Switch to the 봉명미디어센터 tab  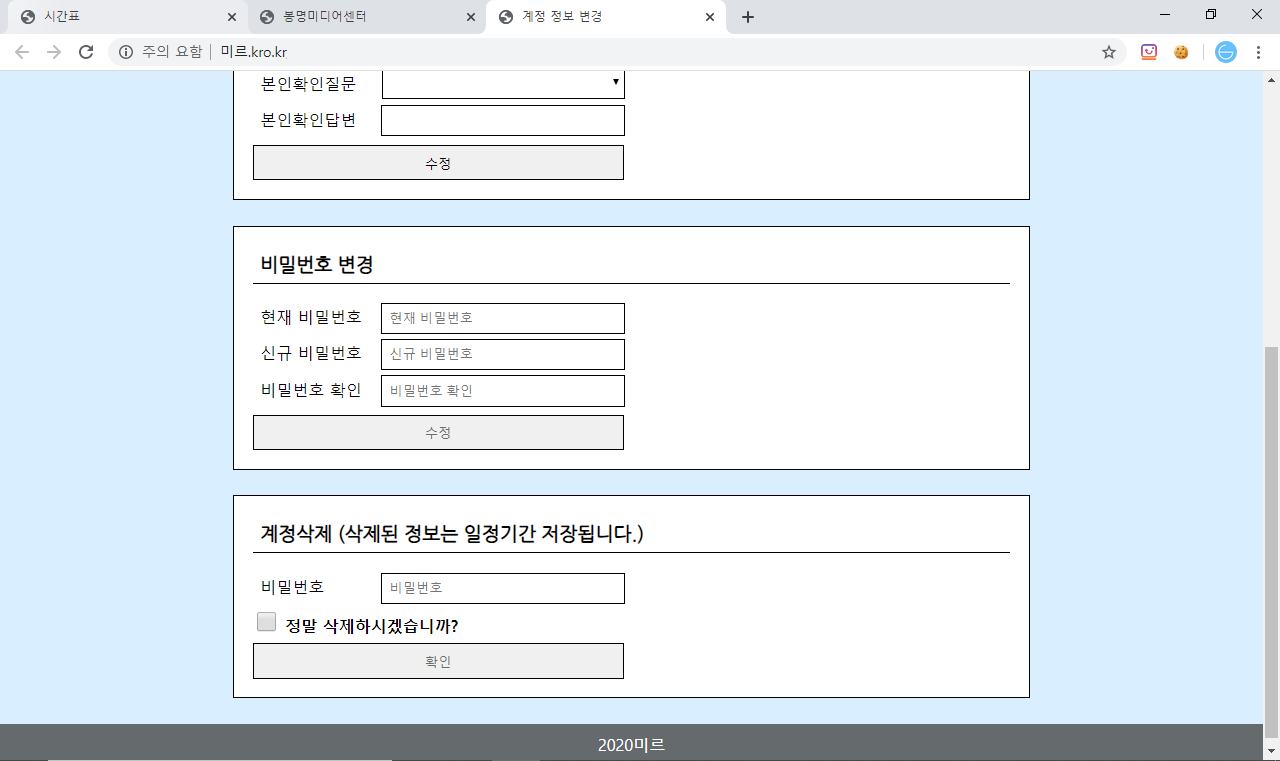(365, 17)
